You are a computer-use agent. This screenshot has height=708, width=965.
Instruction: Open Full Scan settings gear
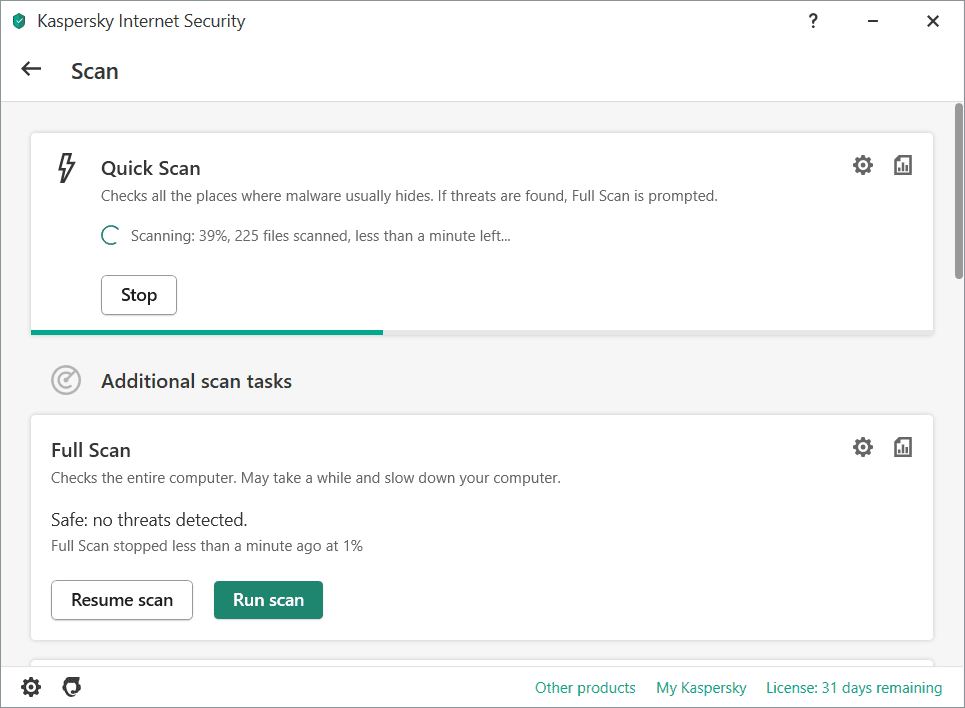tap(862, 447)
